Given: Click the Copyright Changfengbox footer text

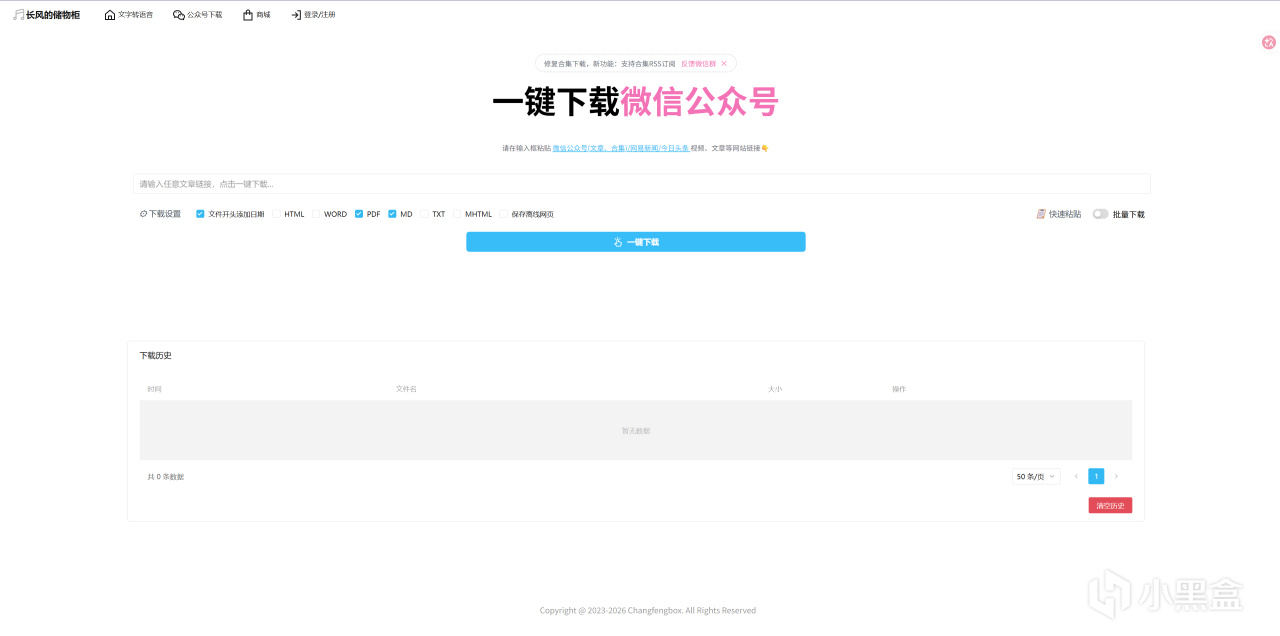Looking at the screenshot, I should [648, 610].
